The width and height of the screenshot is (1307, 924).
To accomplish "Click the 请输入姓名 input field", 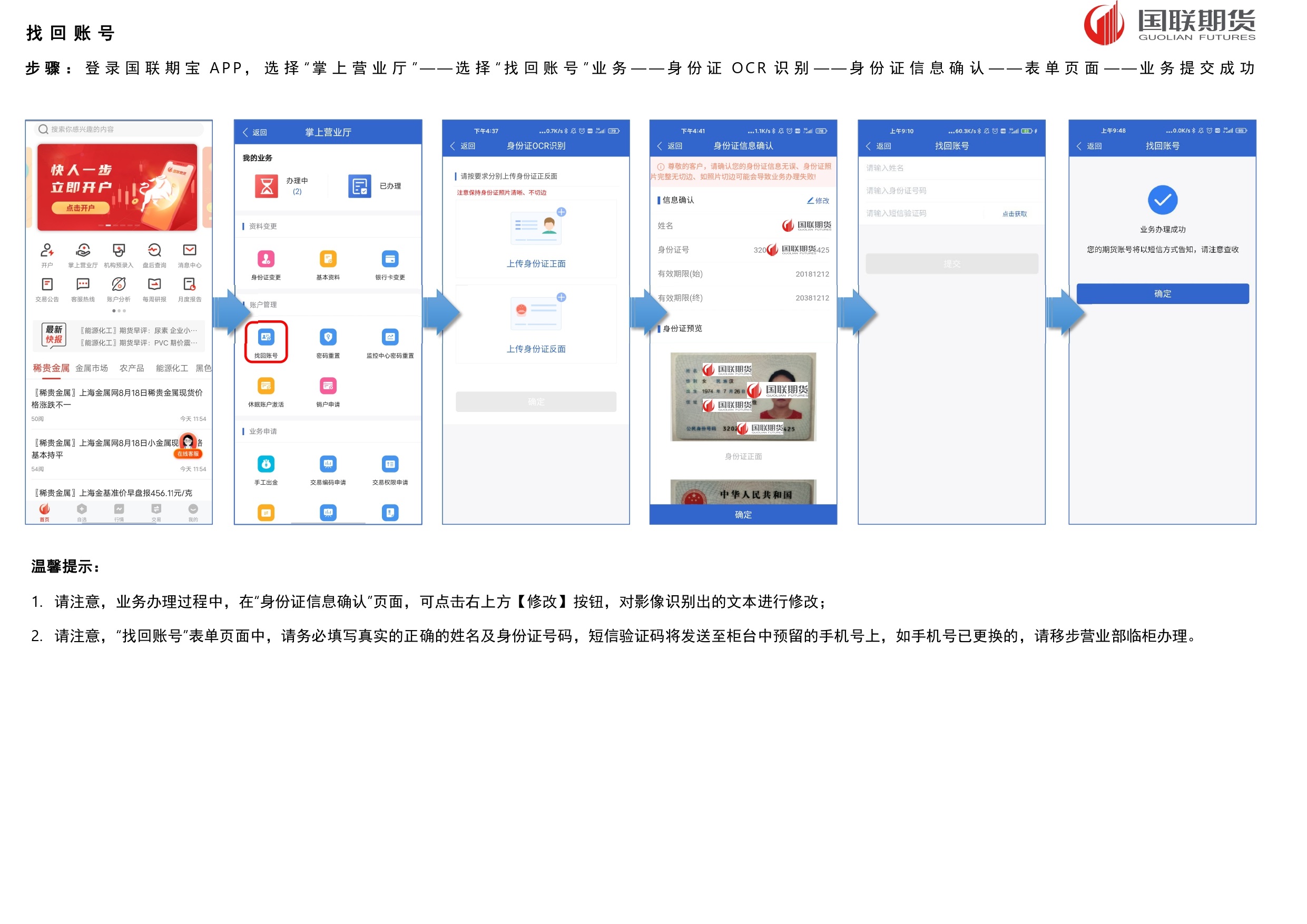I will tap(952, 168).
